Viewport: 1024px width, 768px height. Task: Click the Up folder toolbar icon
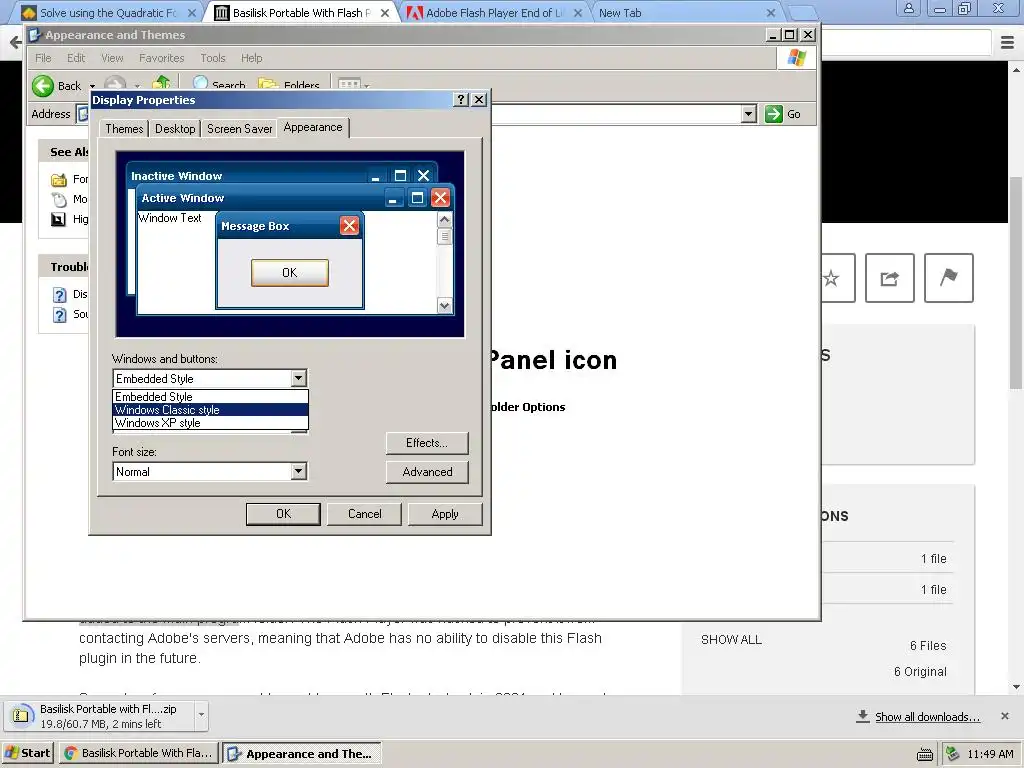click(161, 84)
